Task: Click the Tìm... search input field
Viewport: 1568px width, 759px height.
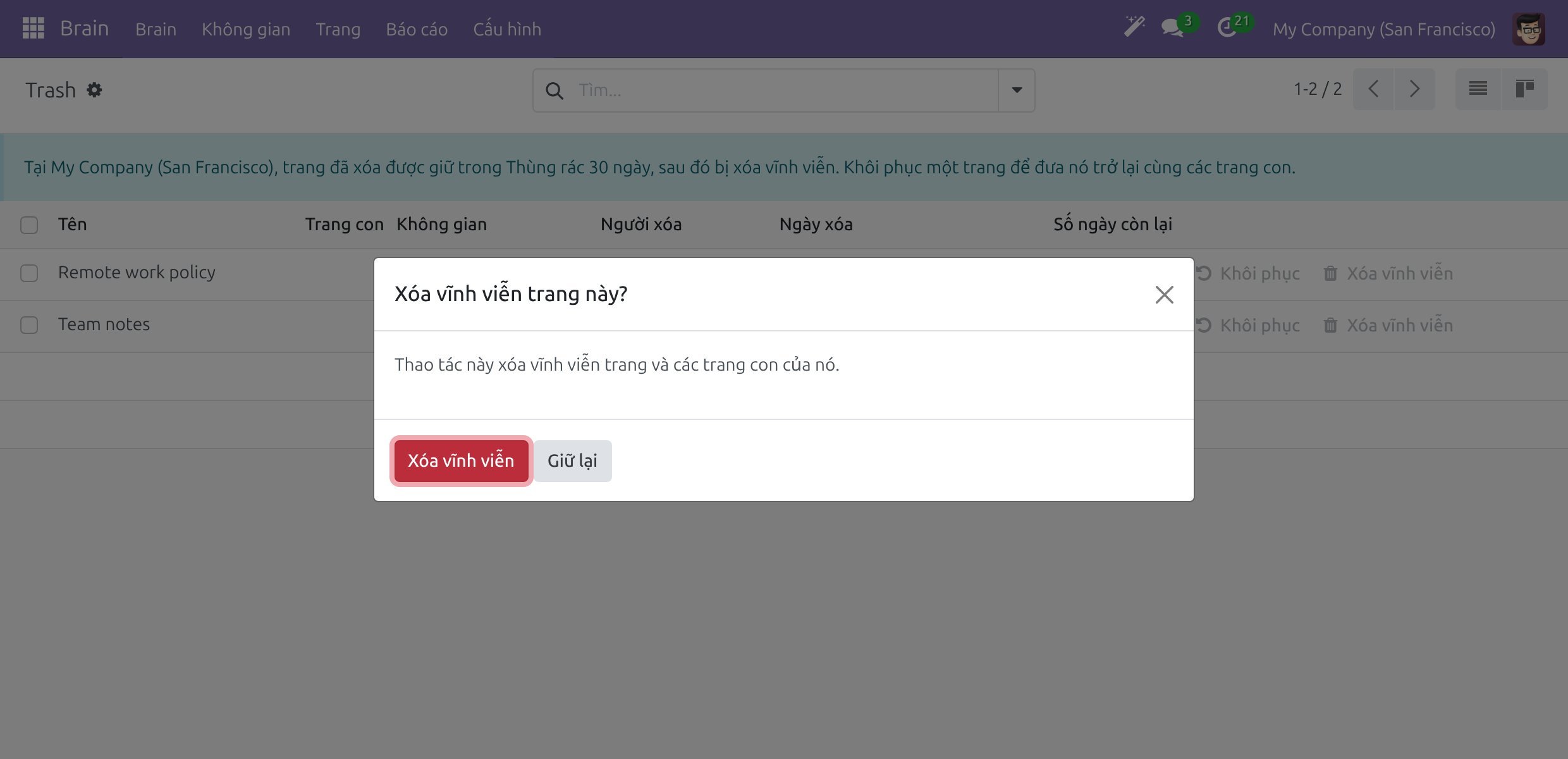Action: point(784,90)
